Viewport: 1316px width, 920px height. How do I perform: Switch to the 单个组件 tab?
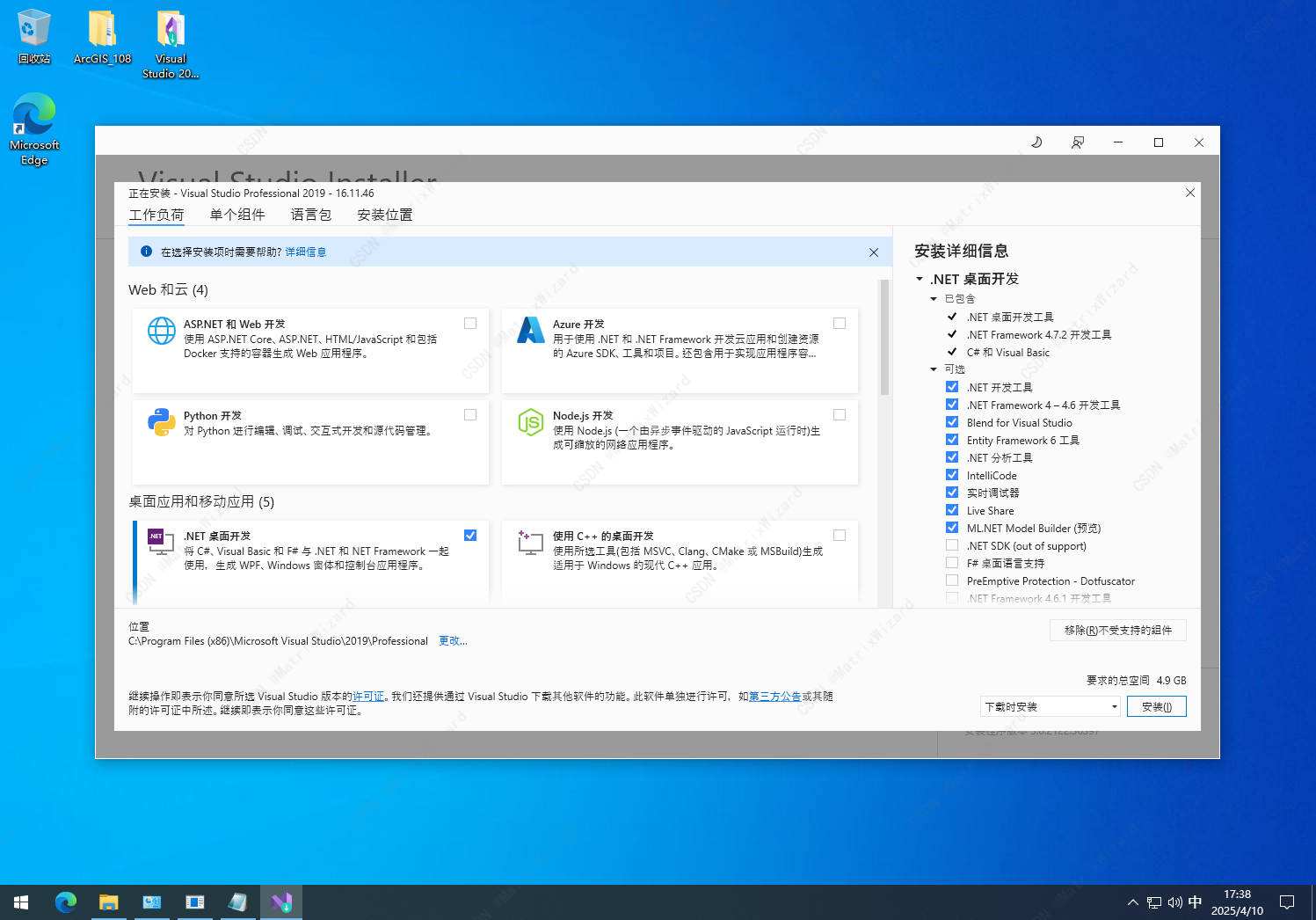[x=237, y=215]
